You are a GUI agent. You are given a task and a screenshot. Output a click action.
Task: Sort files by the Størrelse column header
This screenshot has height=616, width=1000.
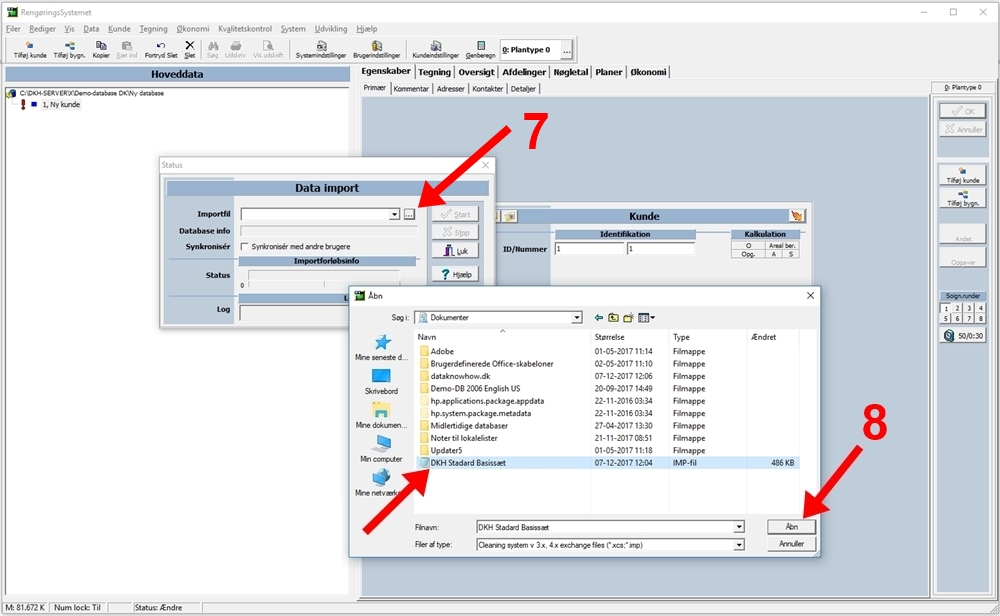(629, 337)
